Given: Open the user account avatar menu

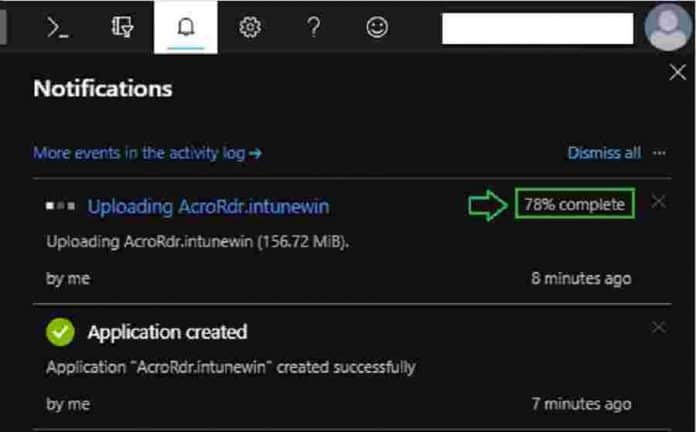Looking at the screenshot, I should click(668, 27).
